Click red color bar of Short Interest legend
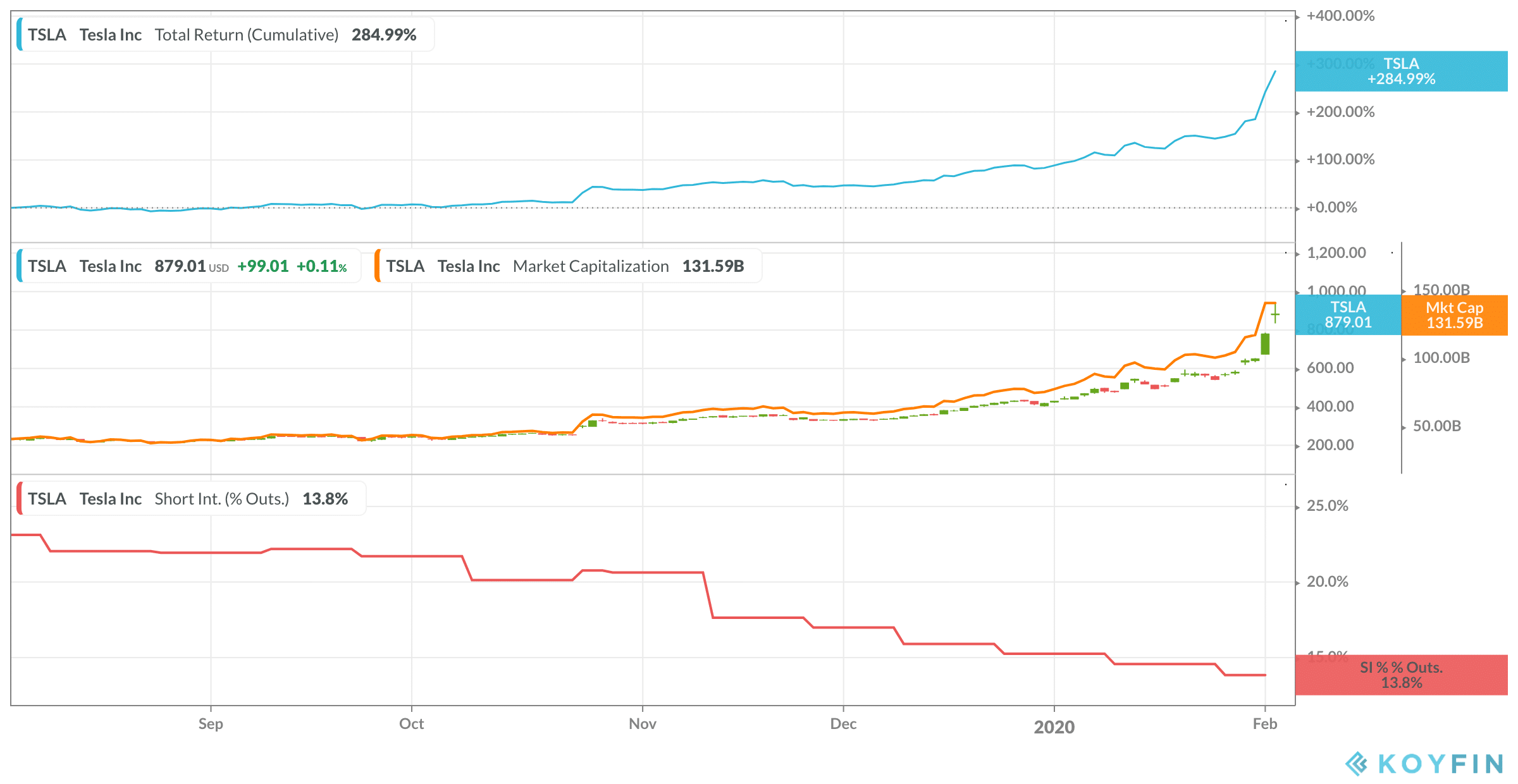This screenshot has width=1518, height=784. point(20,499)
